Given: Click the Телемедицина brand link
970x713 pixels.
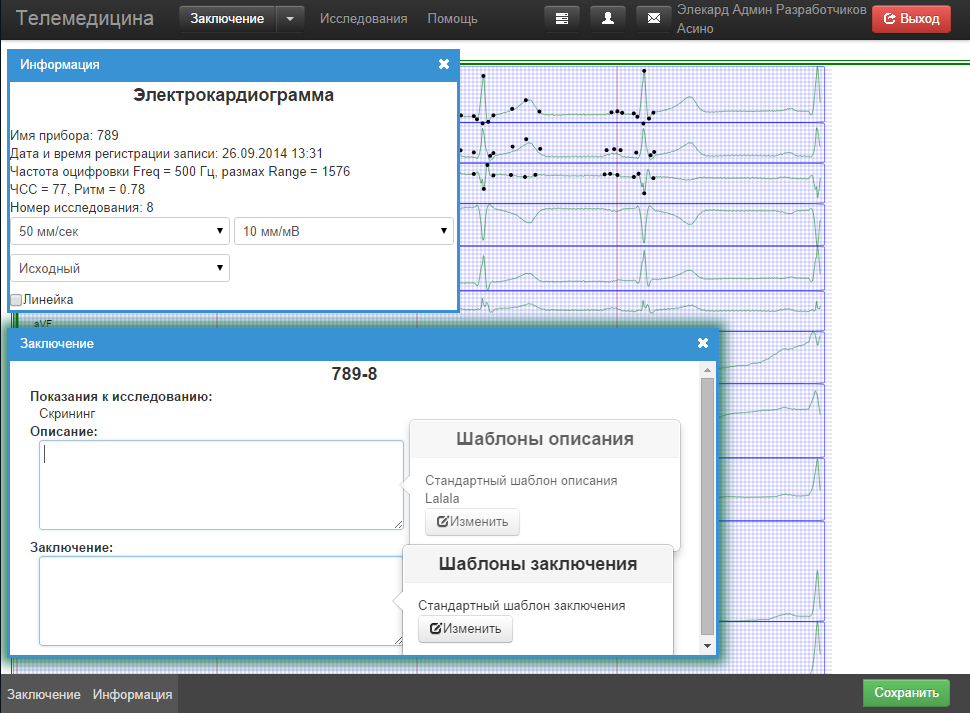Looking at the screenshot, I should click(85, 18).
